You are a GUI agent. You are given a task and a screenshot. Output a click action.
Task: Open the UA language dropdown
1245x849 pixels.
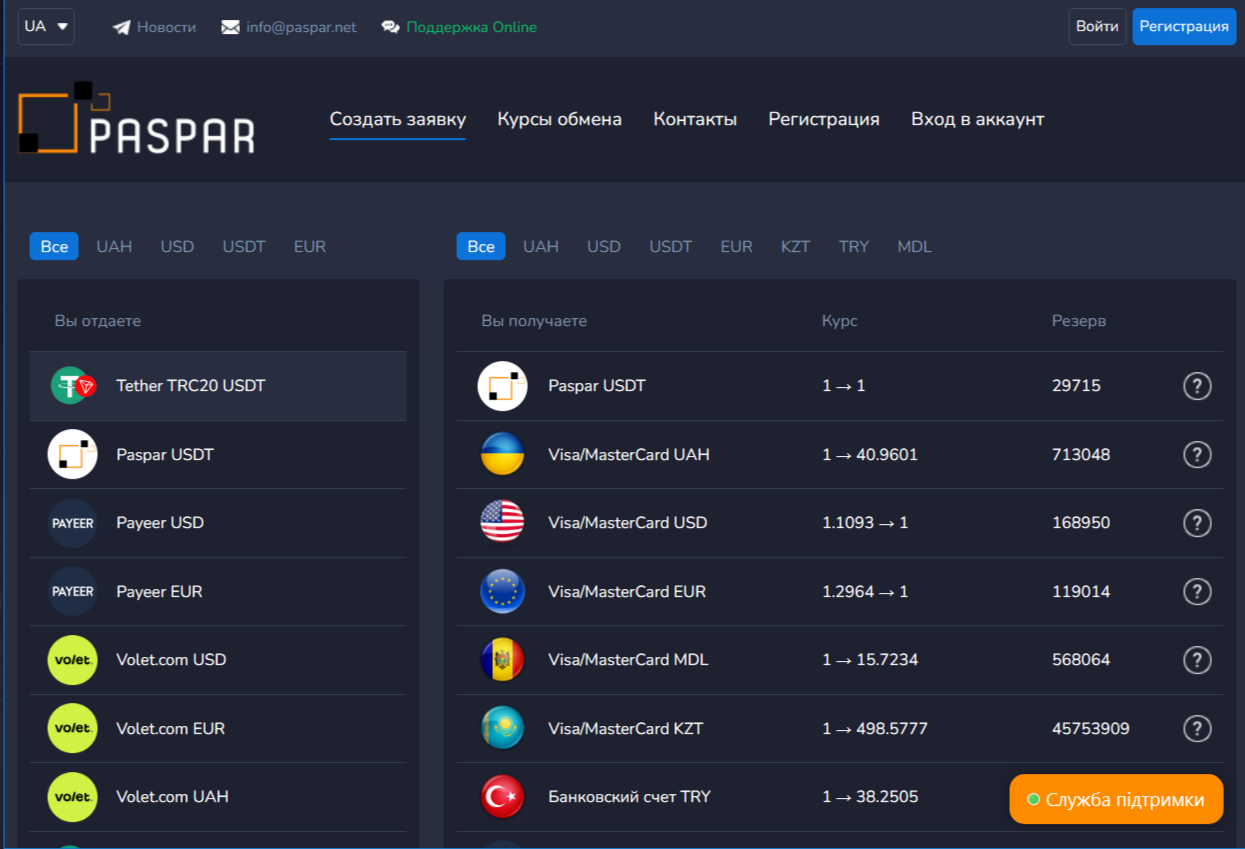click(x=46, y=27)
